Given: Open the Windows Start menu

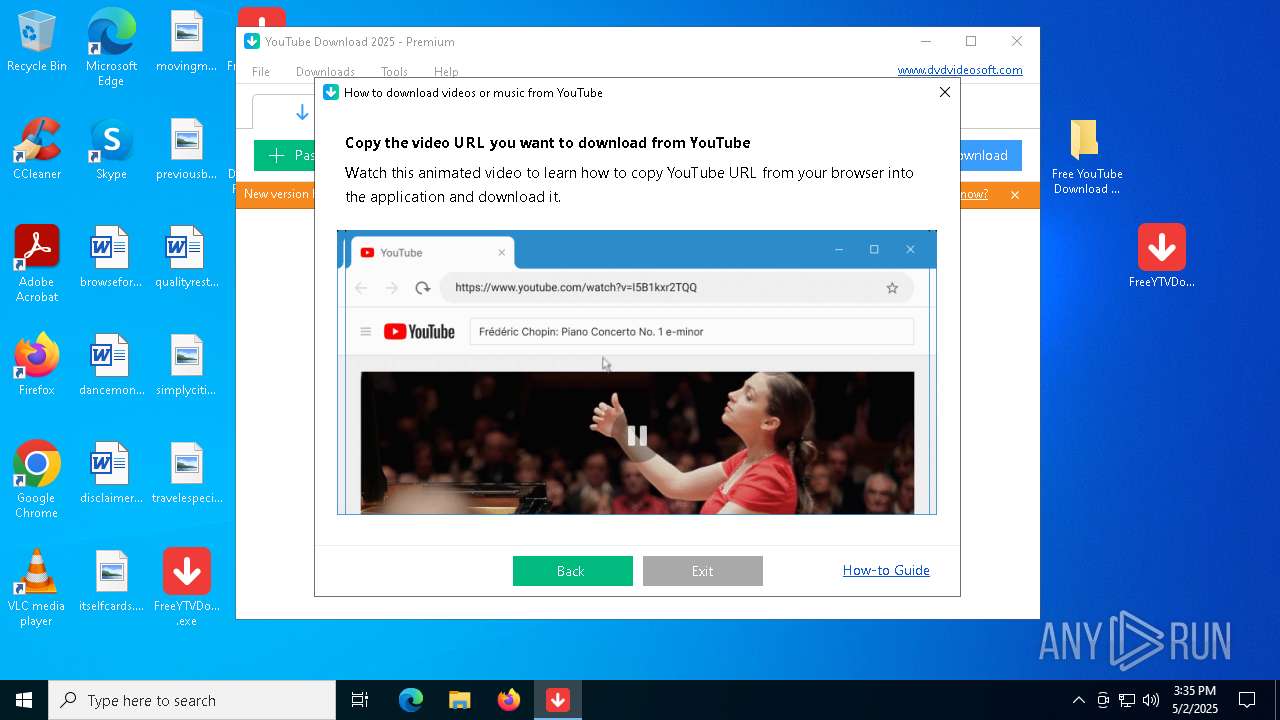Looking at the screenshot, I should (x=24, y=700).
